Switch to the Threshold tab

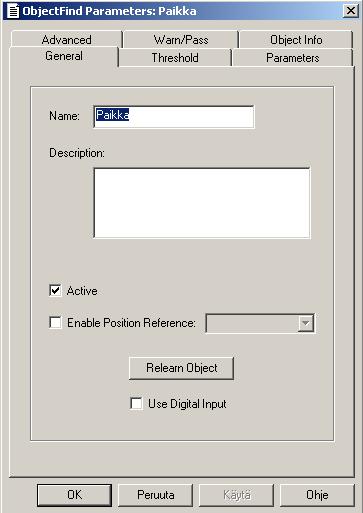[x=175, y=58]
